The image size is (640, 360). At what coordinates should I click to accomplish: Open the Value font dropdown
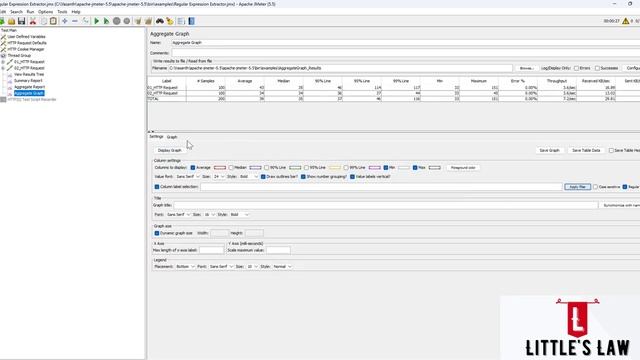tap(188, 177)
